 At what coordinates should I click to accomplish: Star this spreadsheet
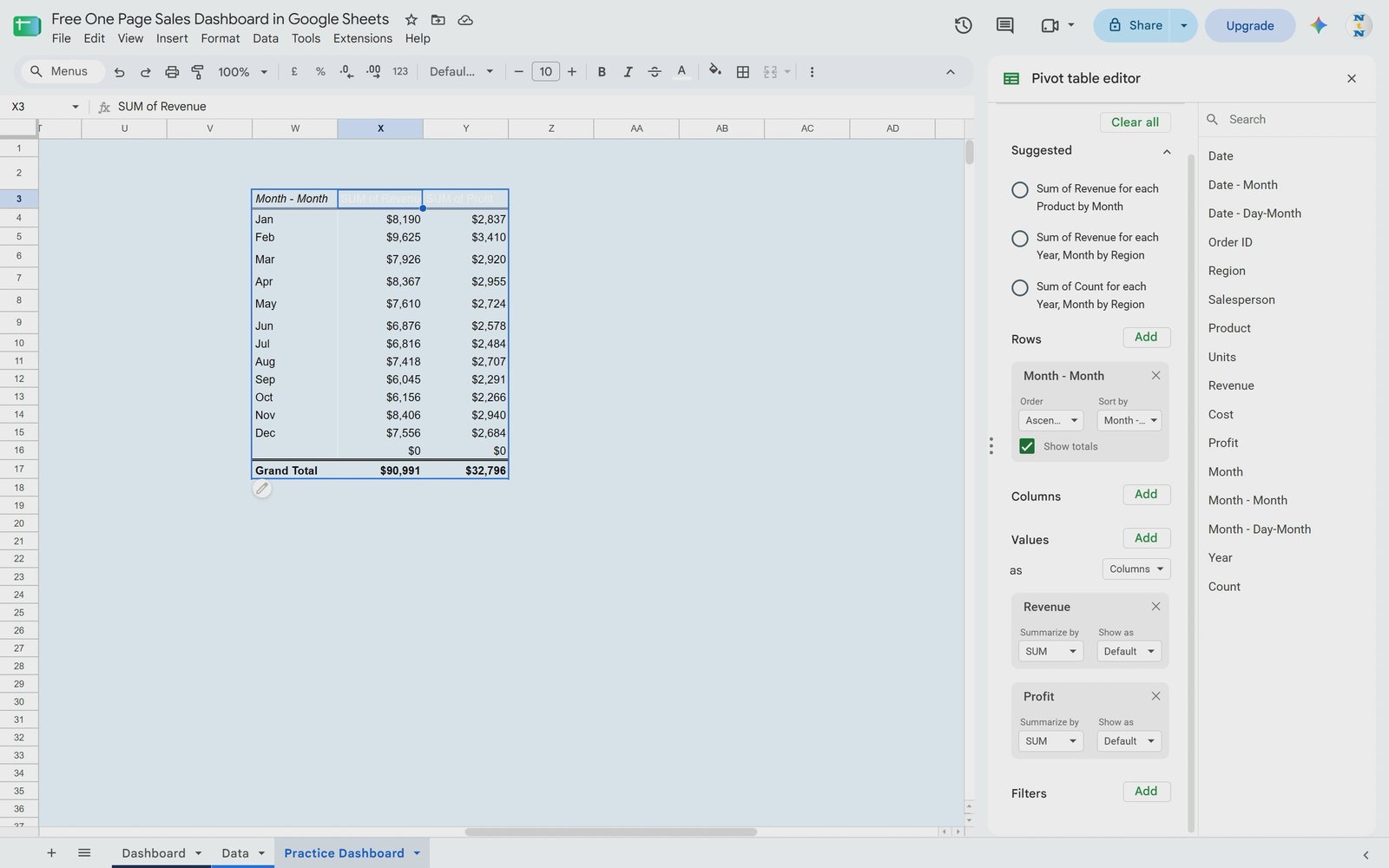411,19
